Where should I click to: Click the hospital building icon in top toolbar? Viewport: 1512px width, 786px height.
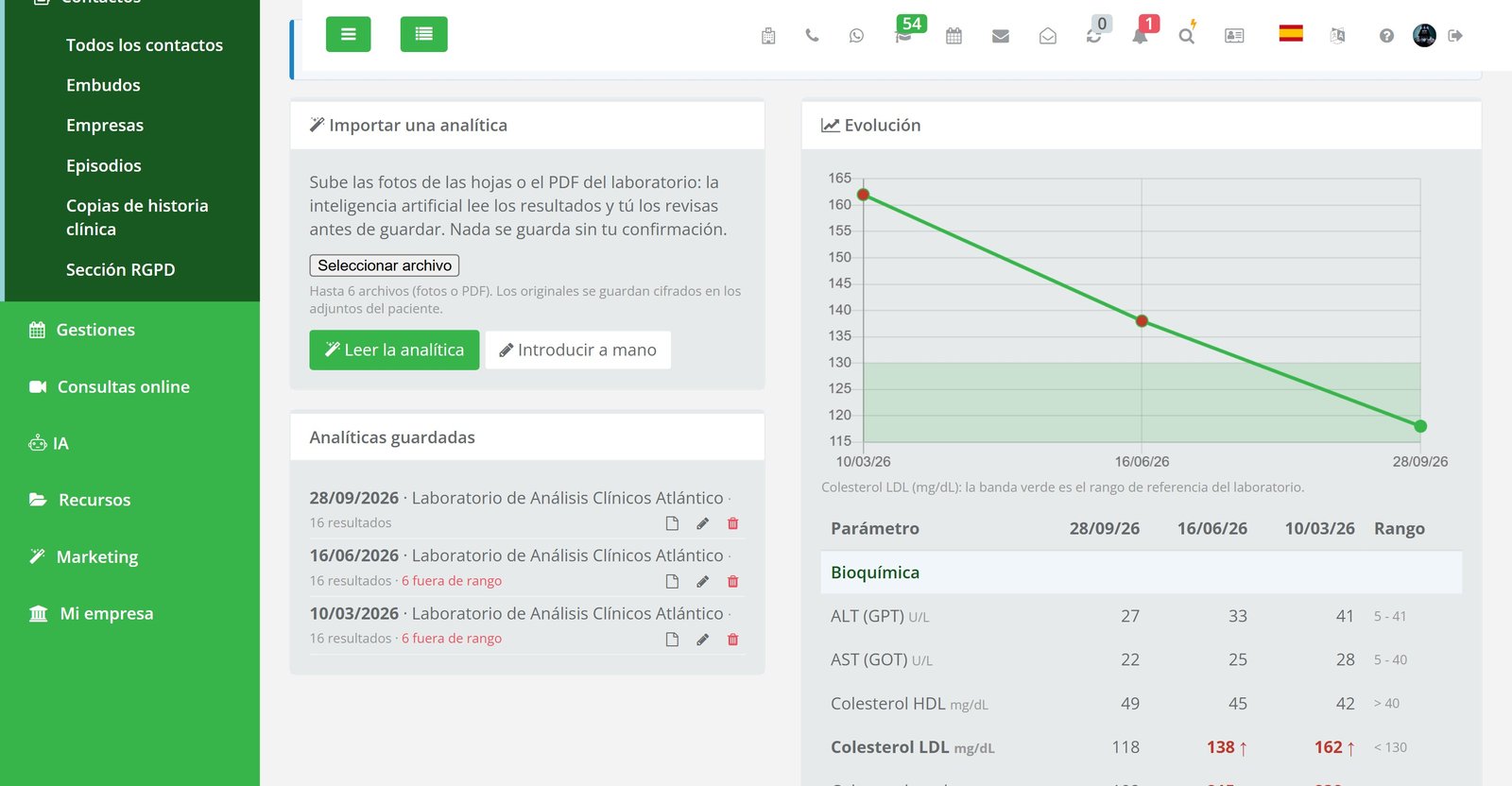point(768,36)
